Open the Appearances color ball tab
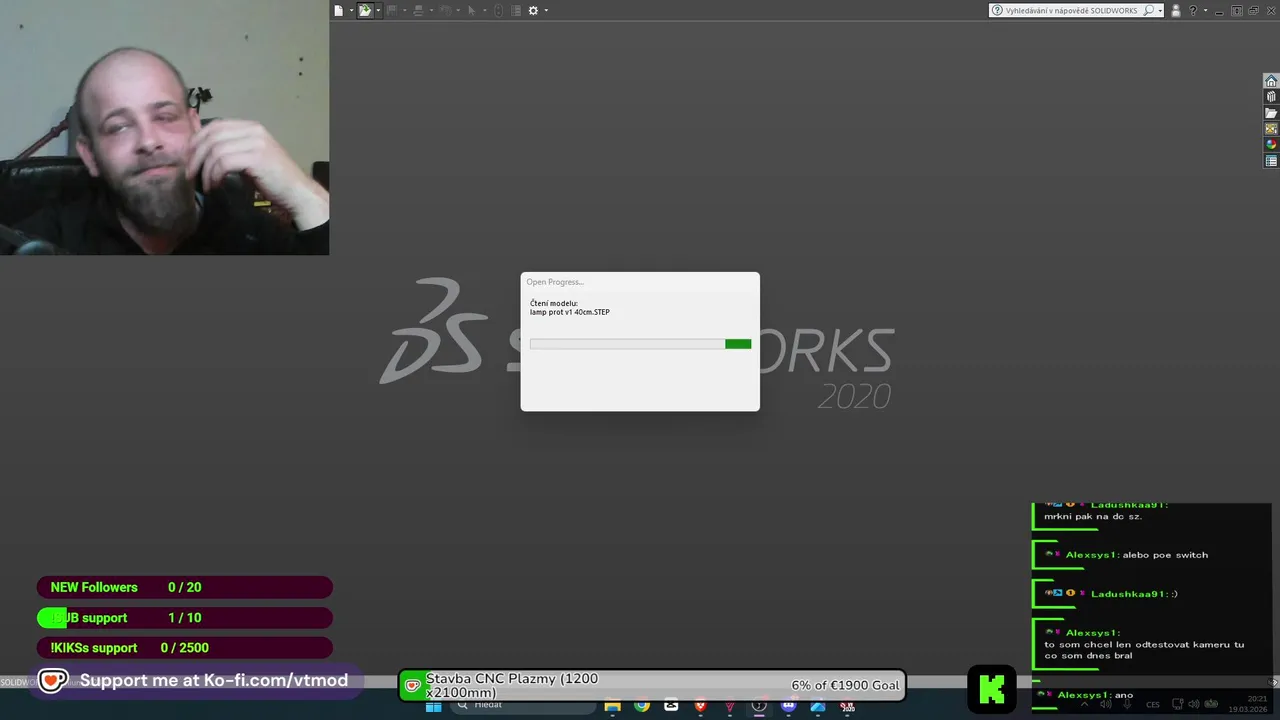 1271,145
